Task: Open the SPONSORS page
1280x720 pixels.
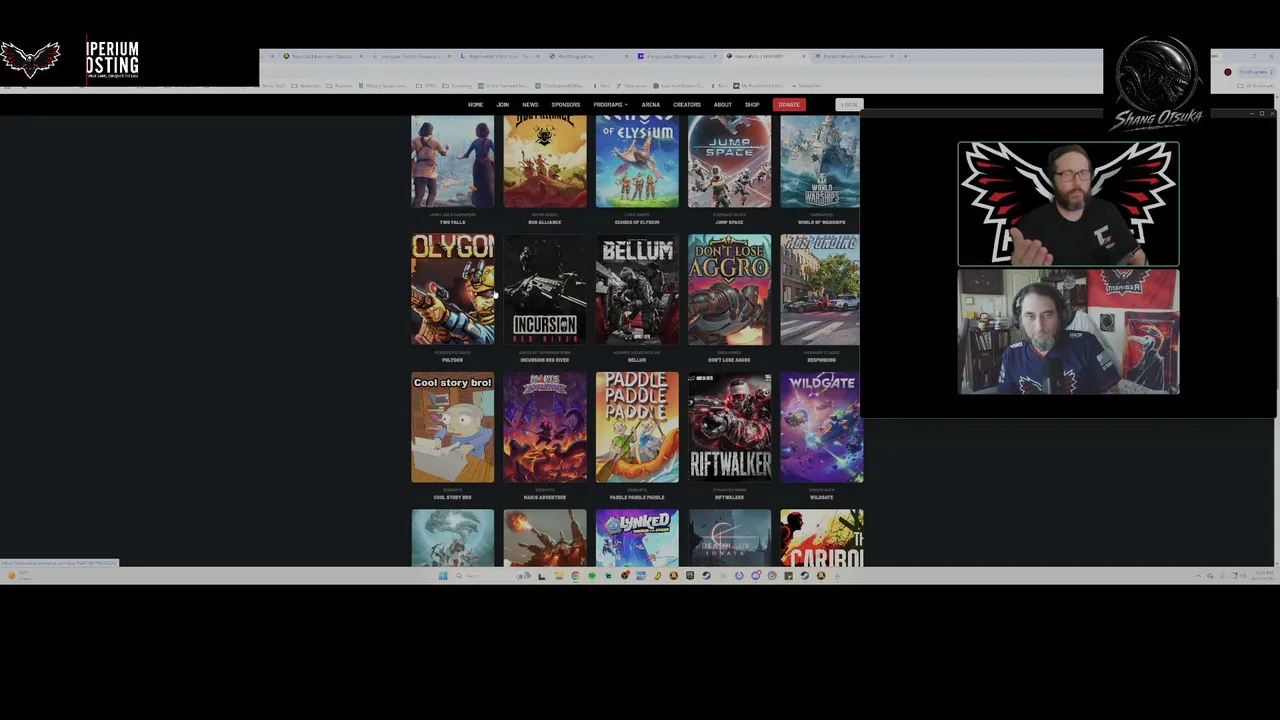Action: pyautogui.click(x=565, y=105)
